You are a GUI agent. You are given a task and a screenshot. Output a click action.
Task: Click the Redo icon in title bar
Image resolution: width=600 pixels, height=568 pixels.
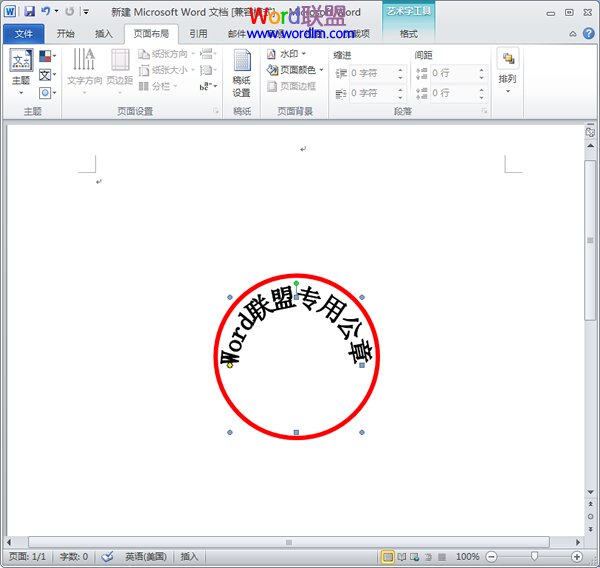click(70, 11)
